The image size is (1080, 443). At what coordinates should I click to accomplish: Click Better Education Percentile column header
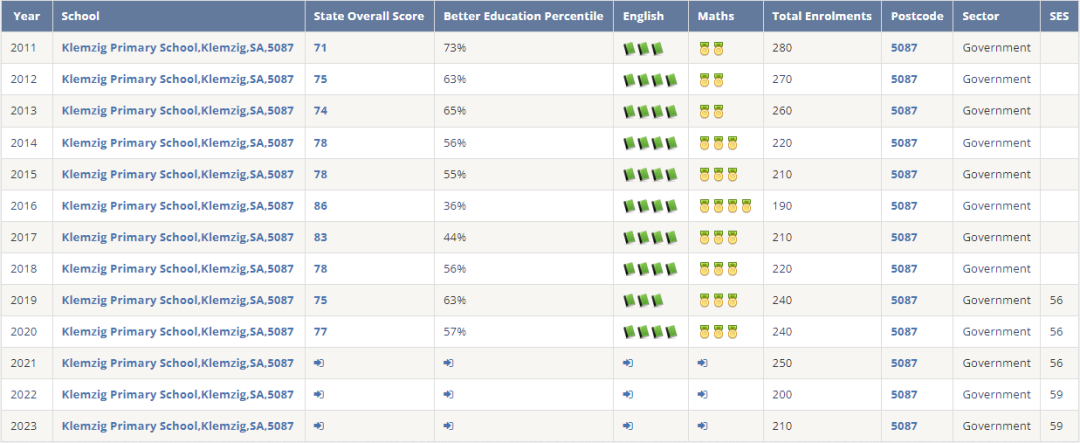523,16
